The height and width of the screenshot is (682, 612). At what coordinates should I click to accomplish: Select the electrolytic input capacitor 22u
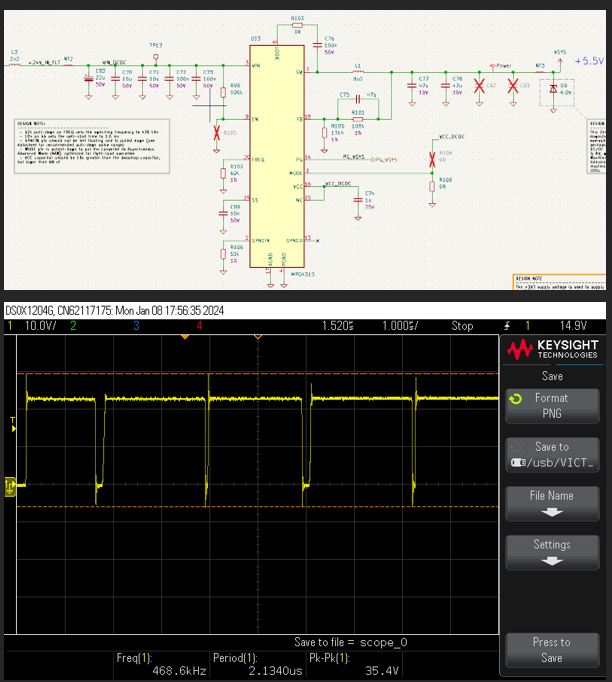(x=89, y=79)
